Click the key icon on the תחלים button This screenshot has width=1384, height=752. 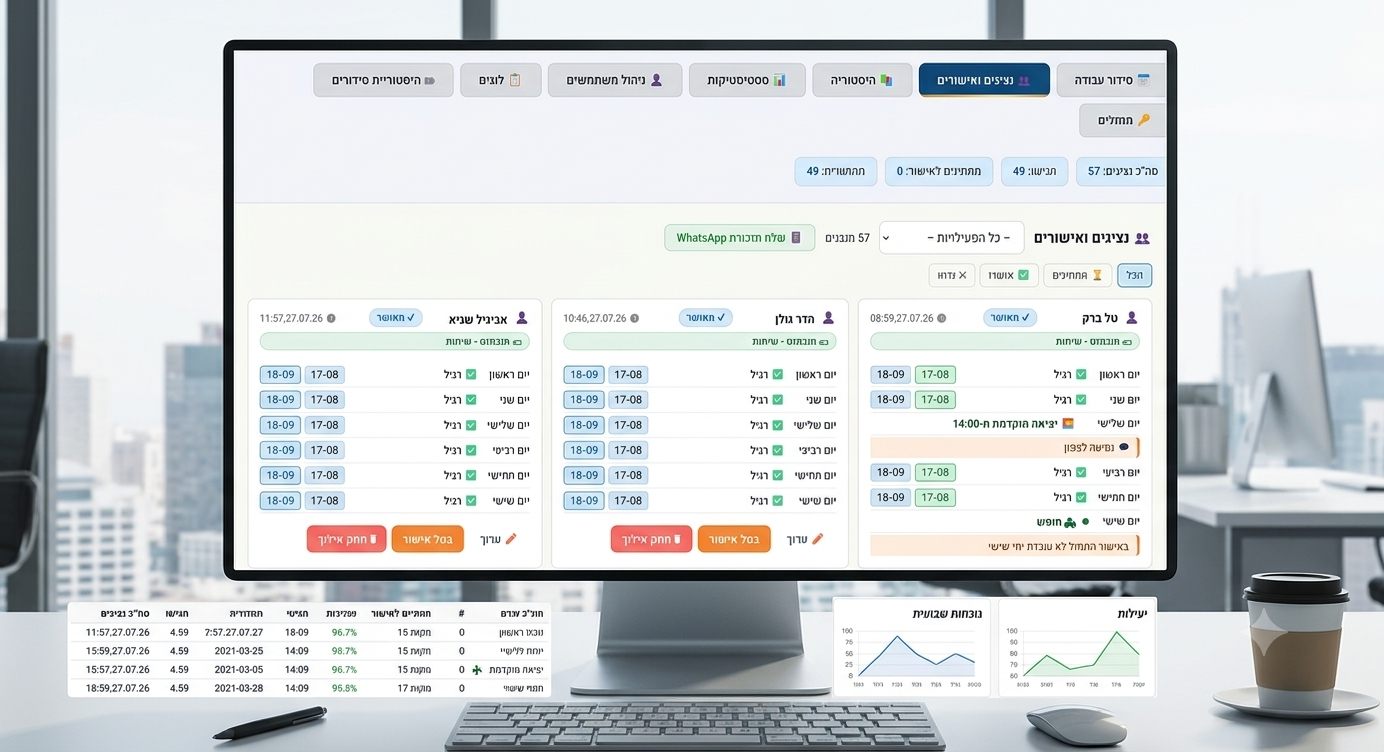click(x=1144, y=120)
